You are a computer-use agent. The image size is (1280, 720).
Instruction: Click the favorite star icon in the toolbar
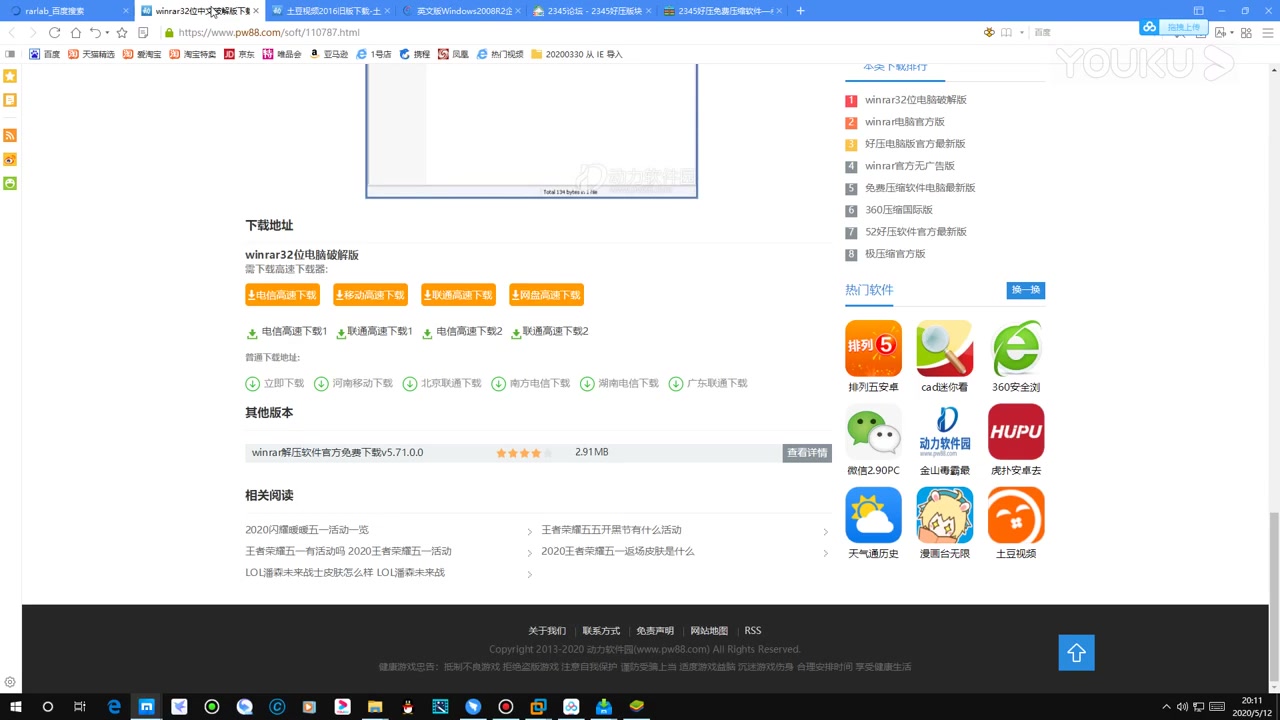click(122, 32)
